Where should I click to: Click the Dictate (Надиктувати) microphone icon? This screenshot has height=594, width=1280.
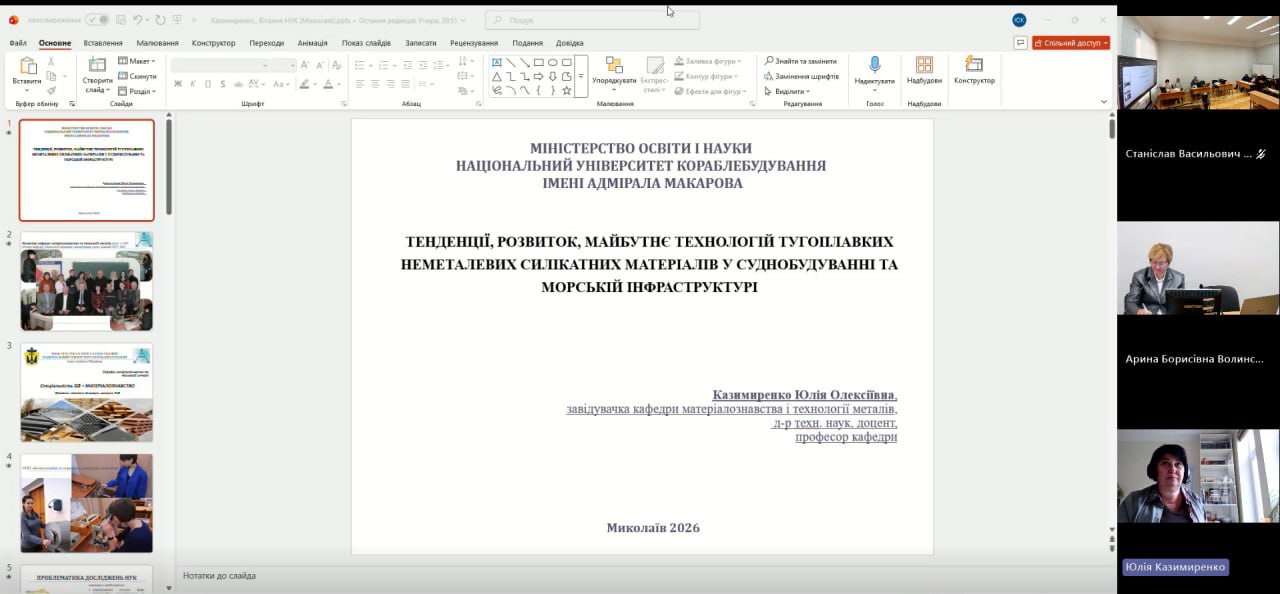coord(875,65)
